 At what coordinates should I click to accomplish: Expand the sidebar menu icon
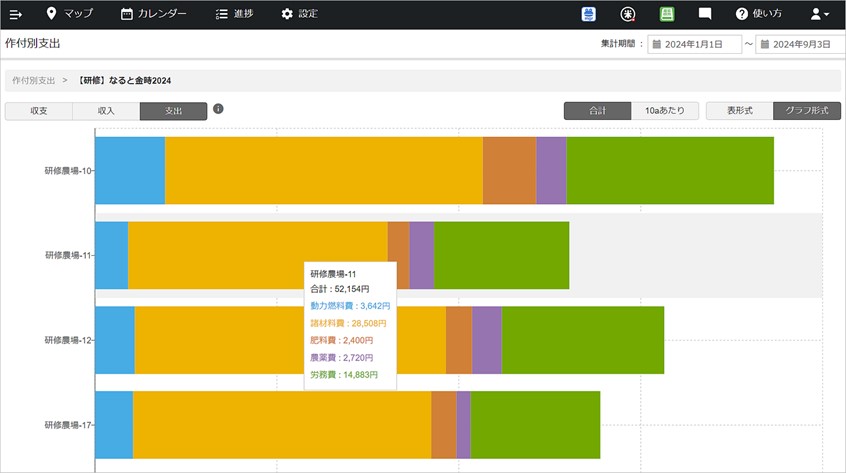[x=16, y=14]
